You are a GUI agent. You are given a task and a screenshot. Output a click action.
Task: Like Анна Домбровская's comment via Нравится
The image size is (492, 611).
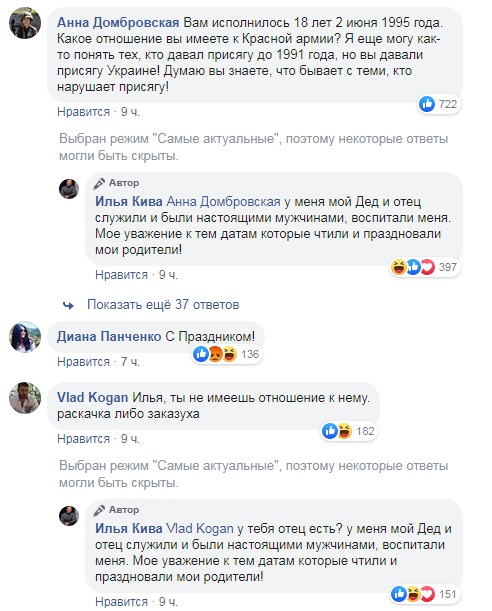click(83, 112)
